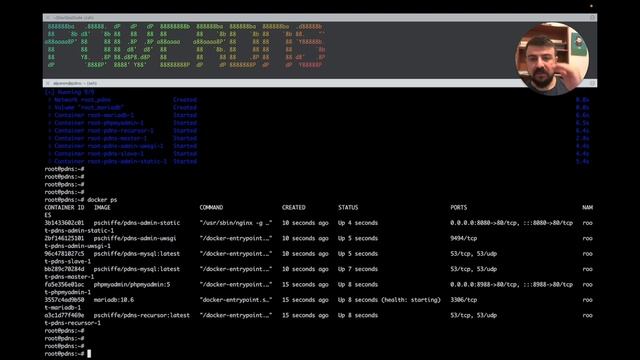
Task: Select container ID bb289c70284d
Action: (x=64, y=269)
